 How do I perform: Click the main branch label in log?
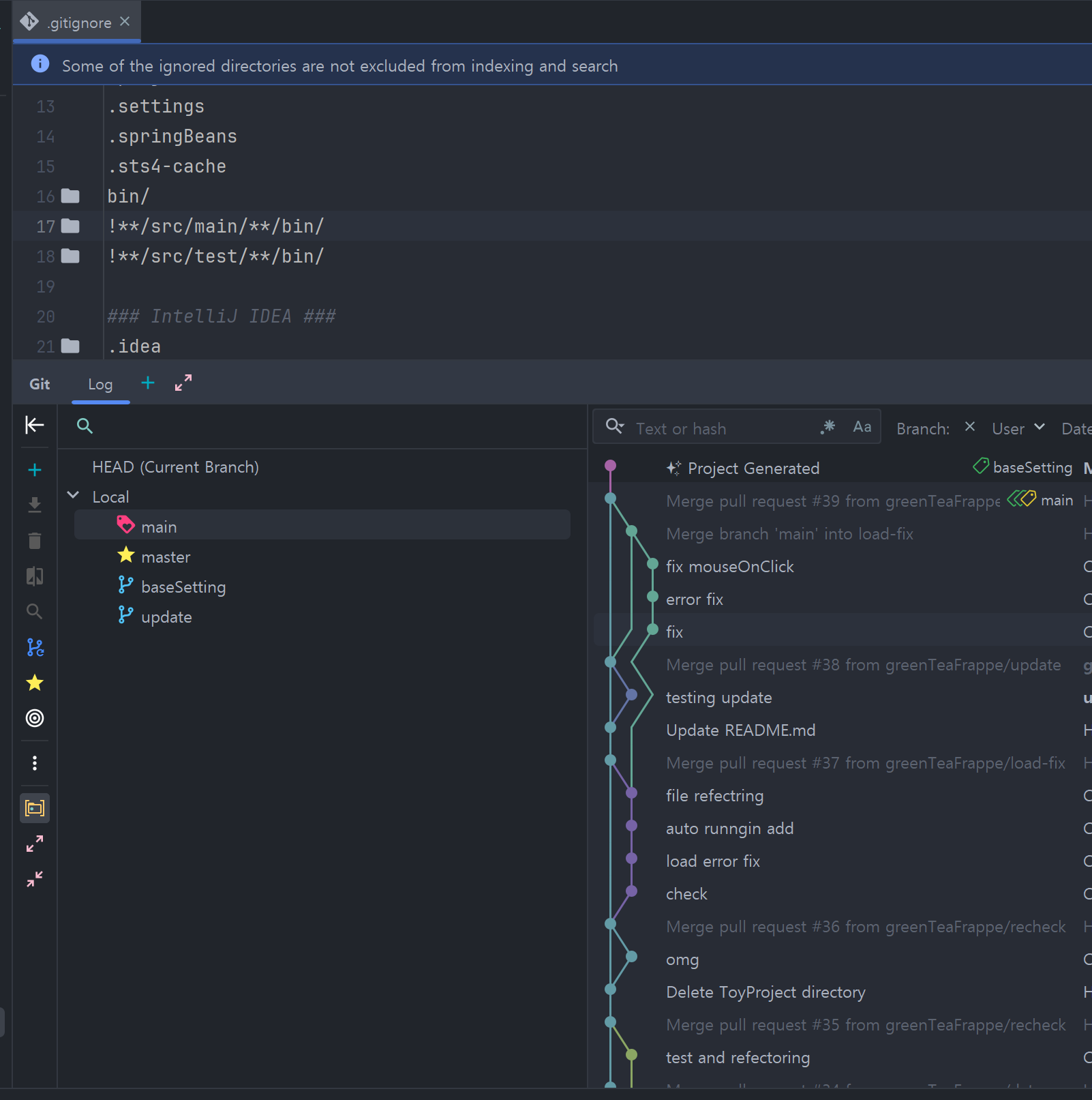pyautogui.click(x=1040, y=500)
